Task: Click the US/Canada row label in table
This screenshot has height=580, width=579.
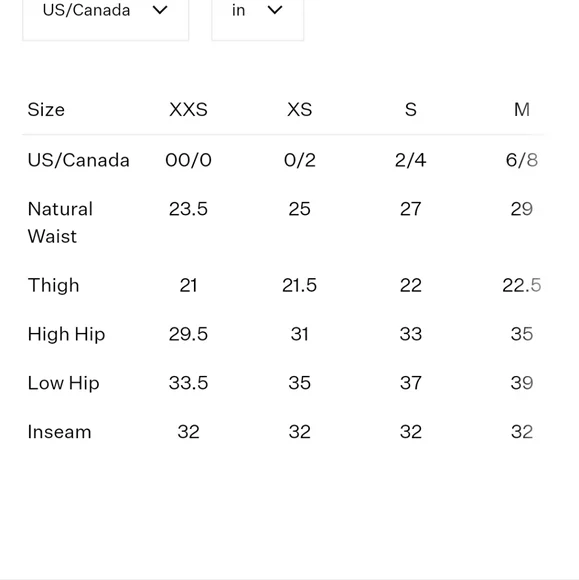Action: 79,160
